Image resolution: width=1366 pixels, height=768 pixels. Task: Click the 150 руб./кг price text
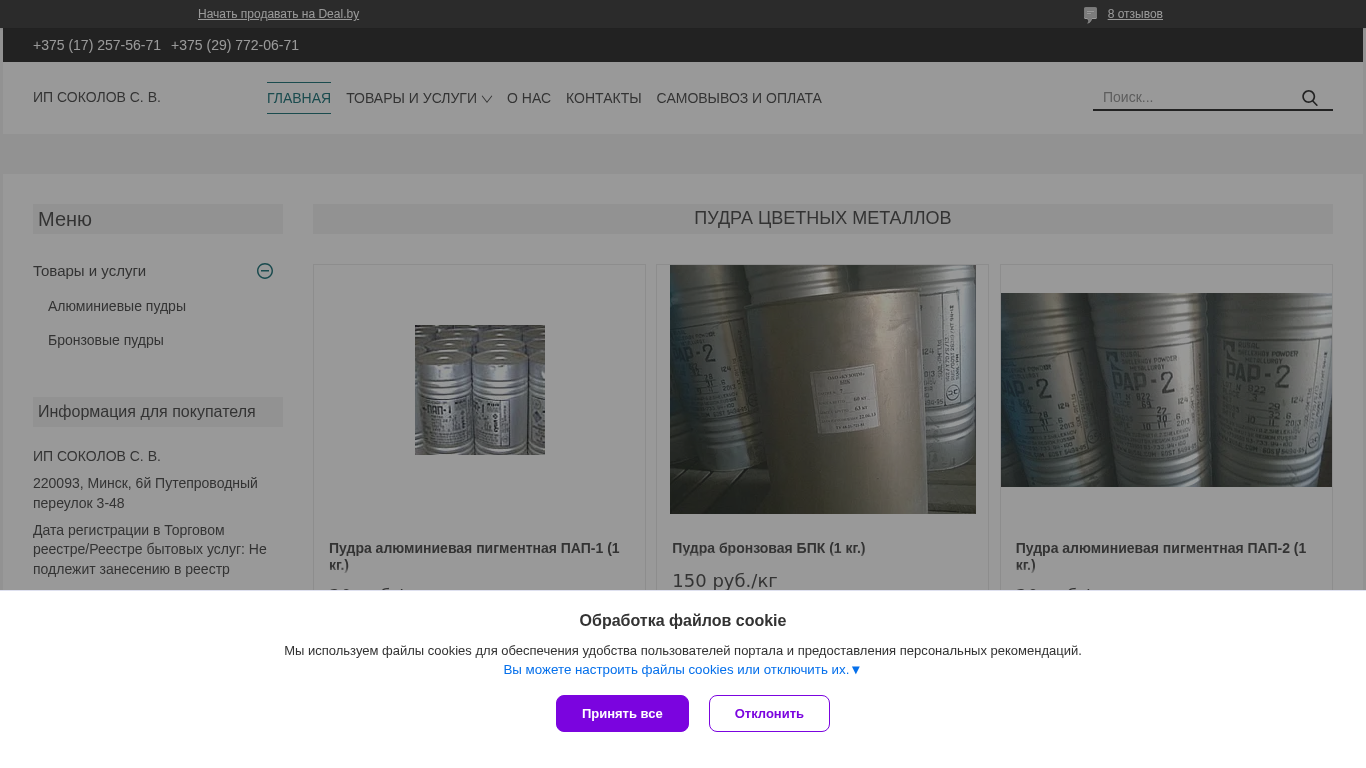[725, 581]
